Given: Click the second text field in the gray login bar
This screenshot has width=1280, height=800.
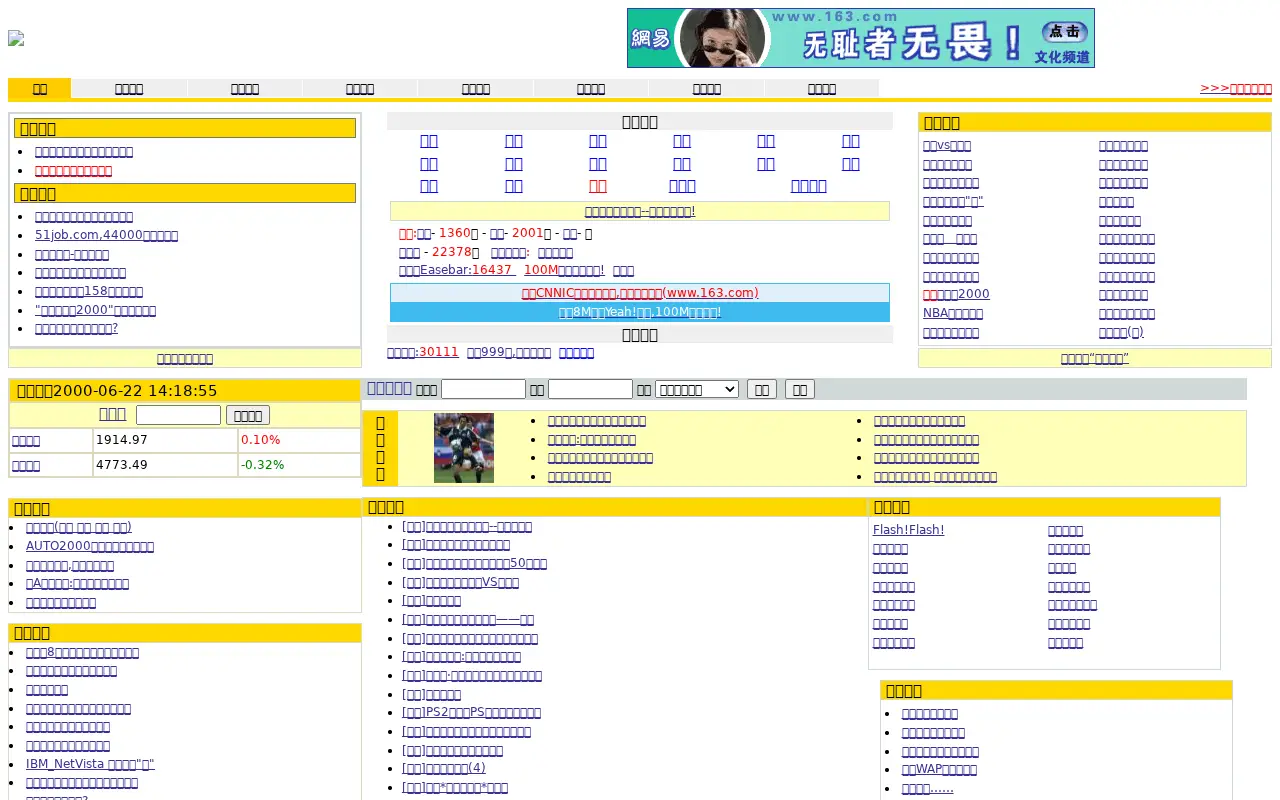Looking at the screenshot, I should pos(590,389).
